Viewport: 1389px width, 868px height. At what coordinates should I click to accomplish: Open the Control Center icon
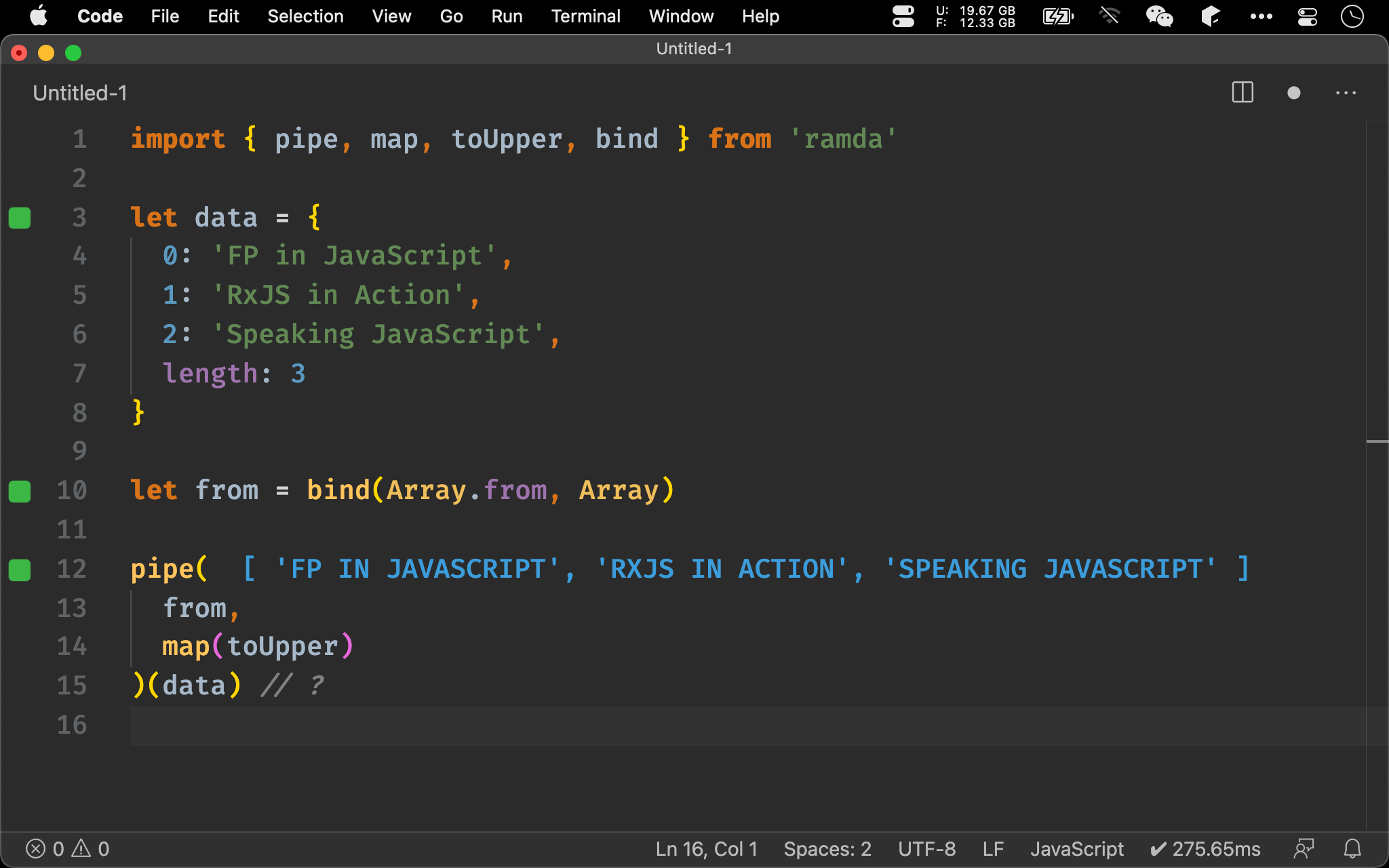(1307, 16)
